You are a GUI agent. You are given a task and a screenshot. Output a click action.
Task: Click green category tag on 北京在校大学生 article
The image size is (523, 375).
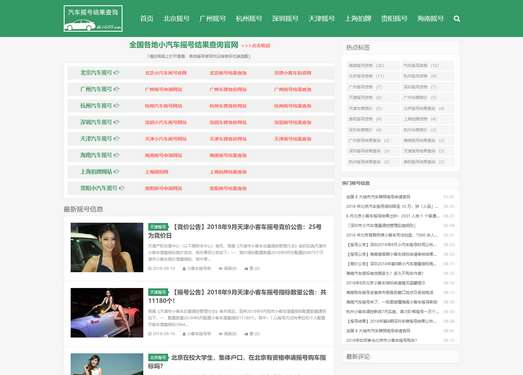pos(158,358)
